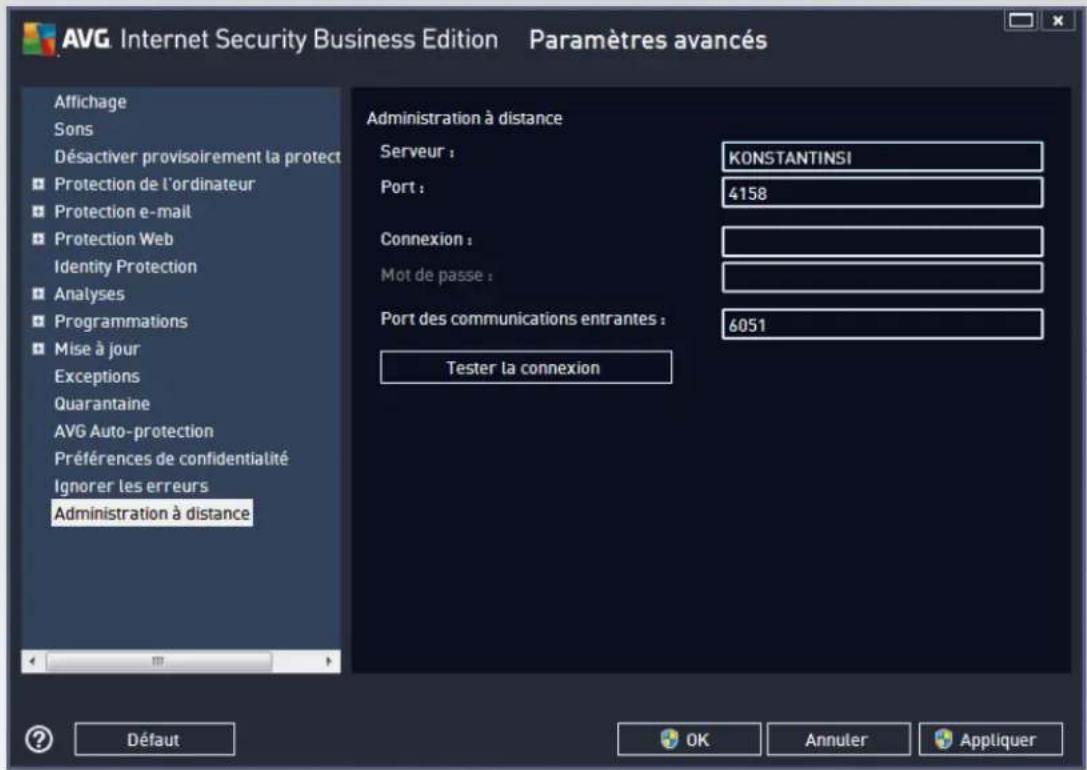Open AVG Auto-protection settings

[134, 431]
